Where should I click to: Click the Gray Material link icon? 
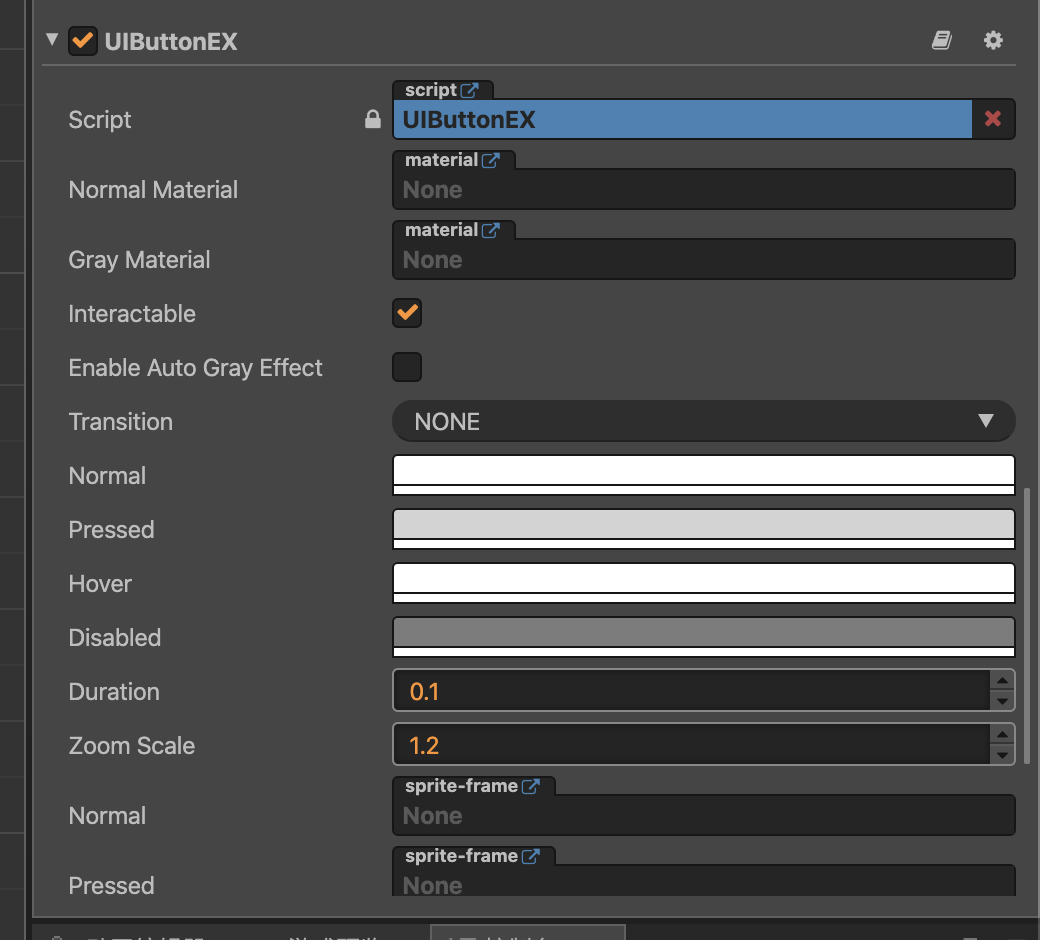[490, 230]
